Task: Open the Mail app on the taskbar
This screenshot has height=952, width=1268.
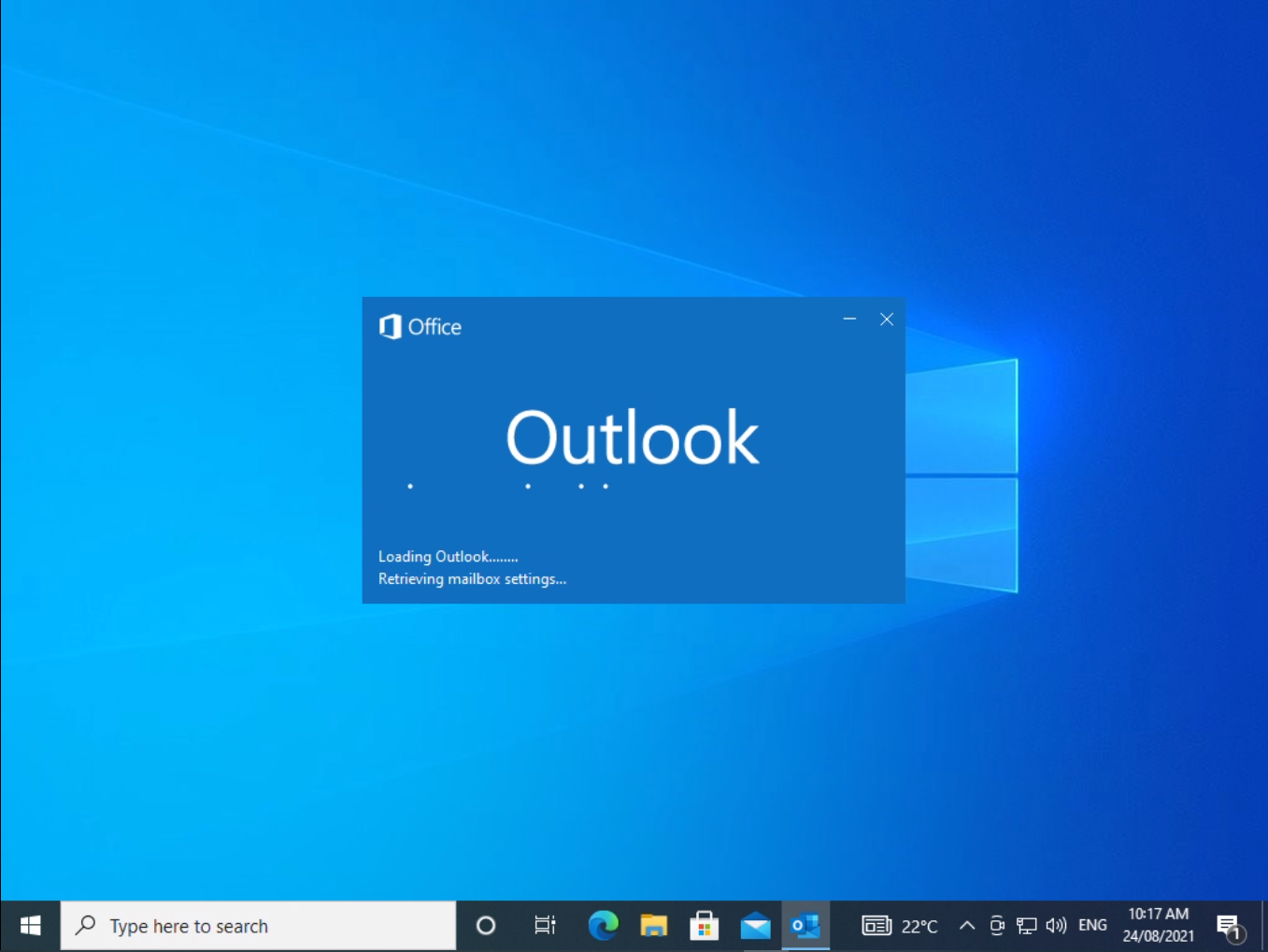Action: [x=755, y=926]
